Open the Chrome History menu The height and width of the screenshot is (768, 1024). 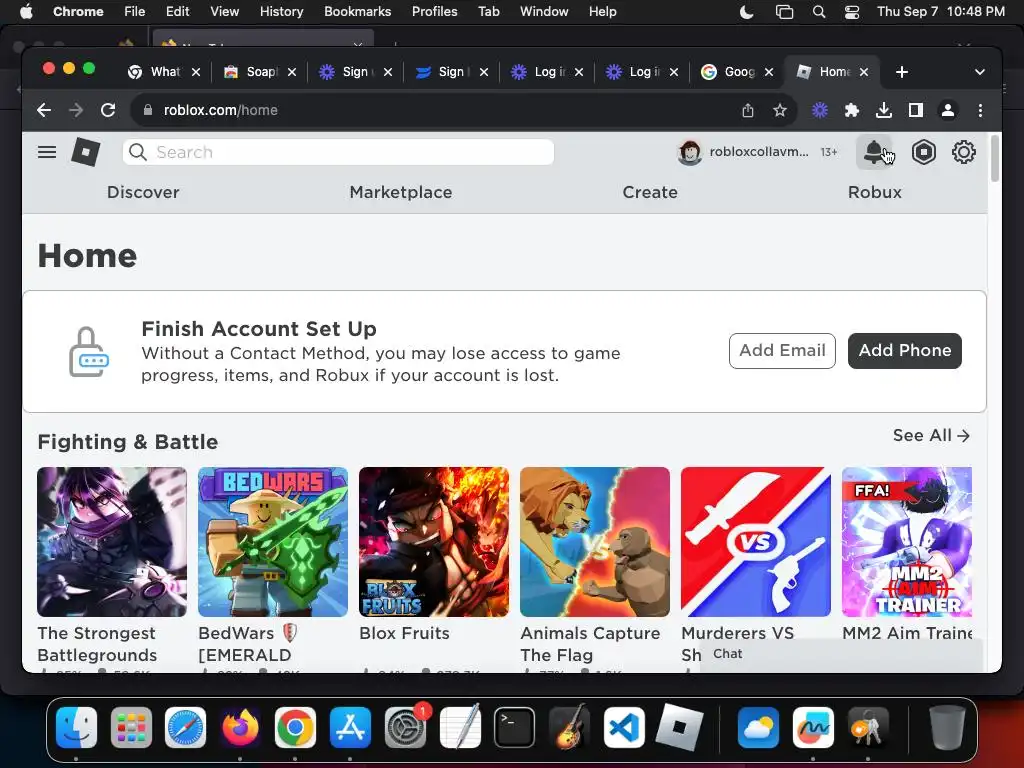pyautogui.click(x=281, y=12)
